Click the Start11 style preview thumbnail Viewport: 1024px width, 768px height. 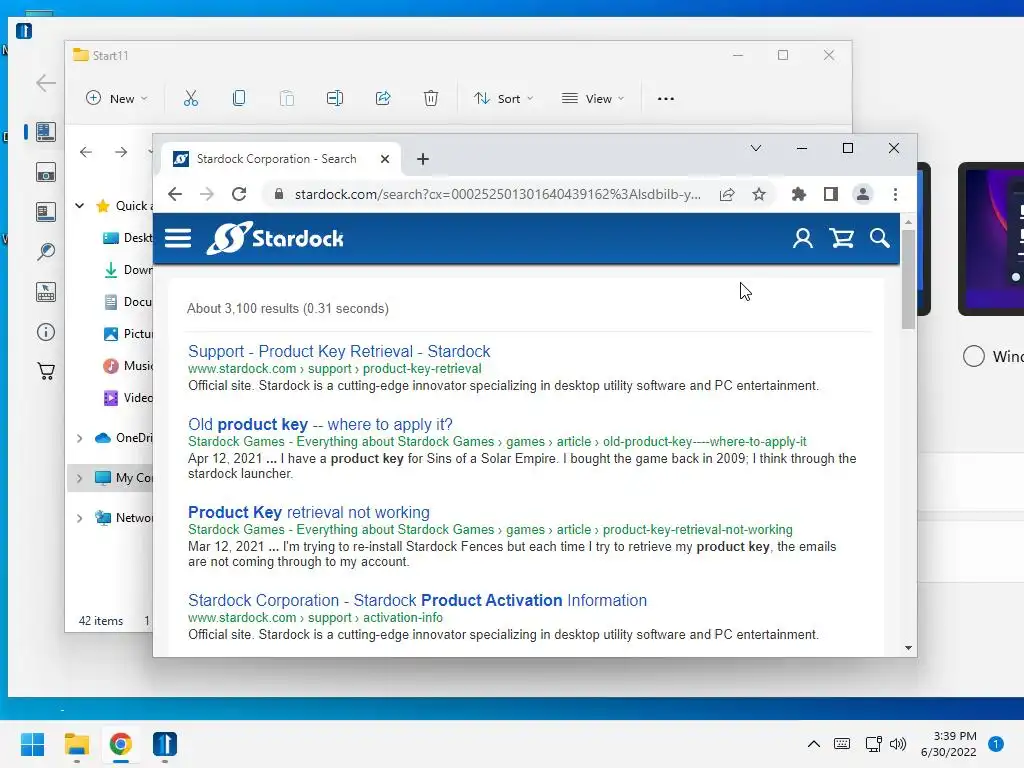click(991, 238)
